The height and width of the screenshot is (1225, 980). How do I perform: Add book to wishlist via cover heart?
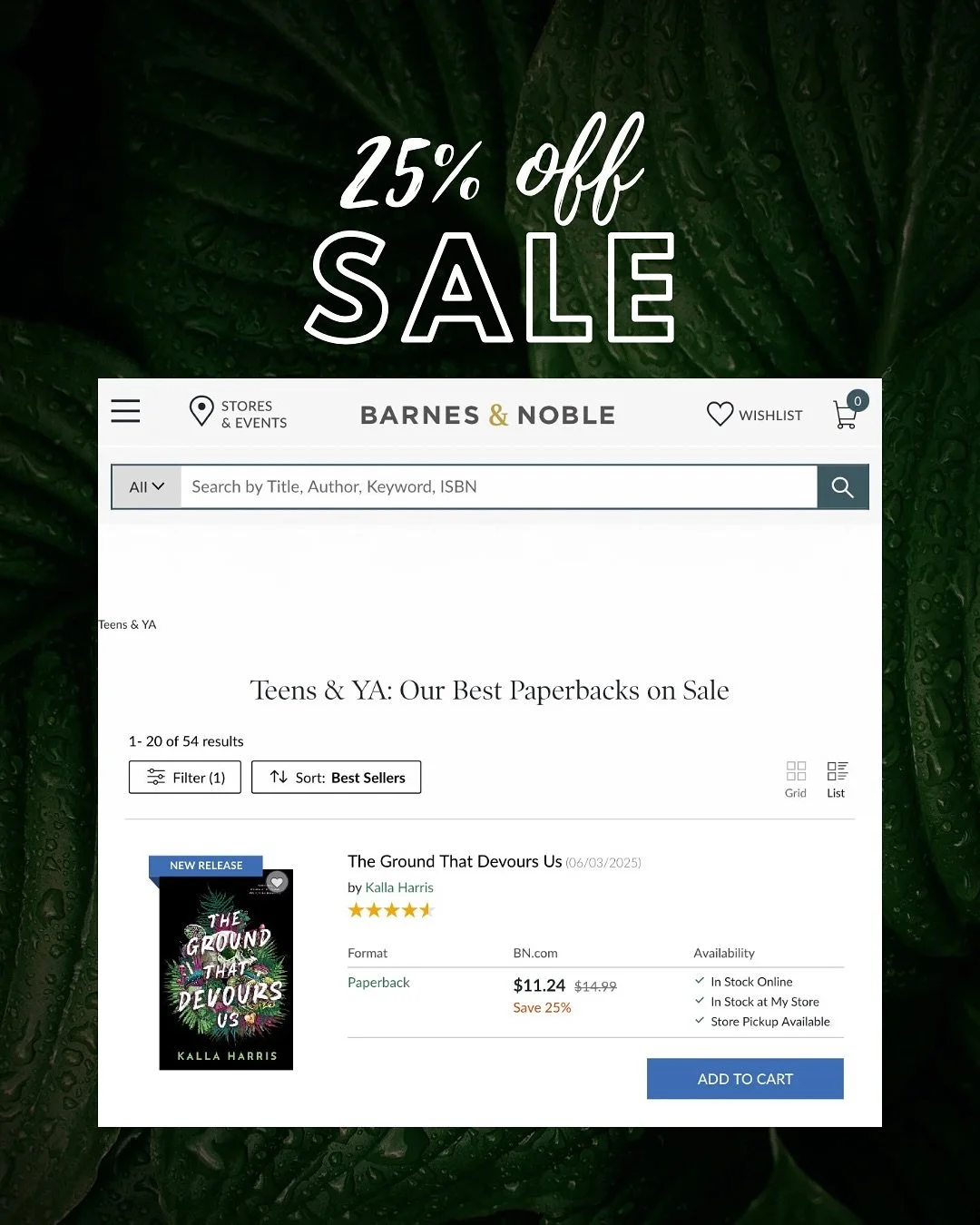[278, 881]
